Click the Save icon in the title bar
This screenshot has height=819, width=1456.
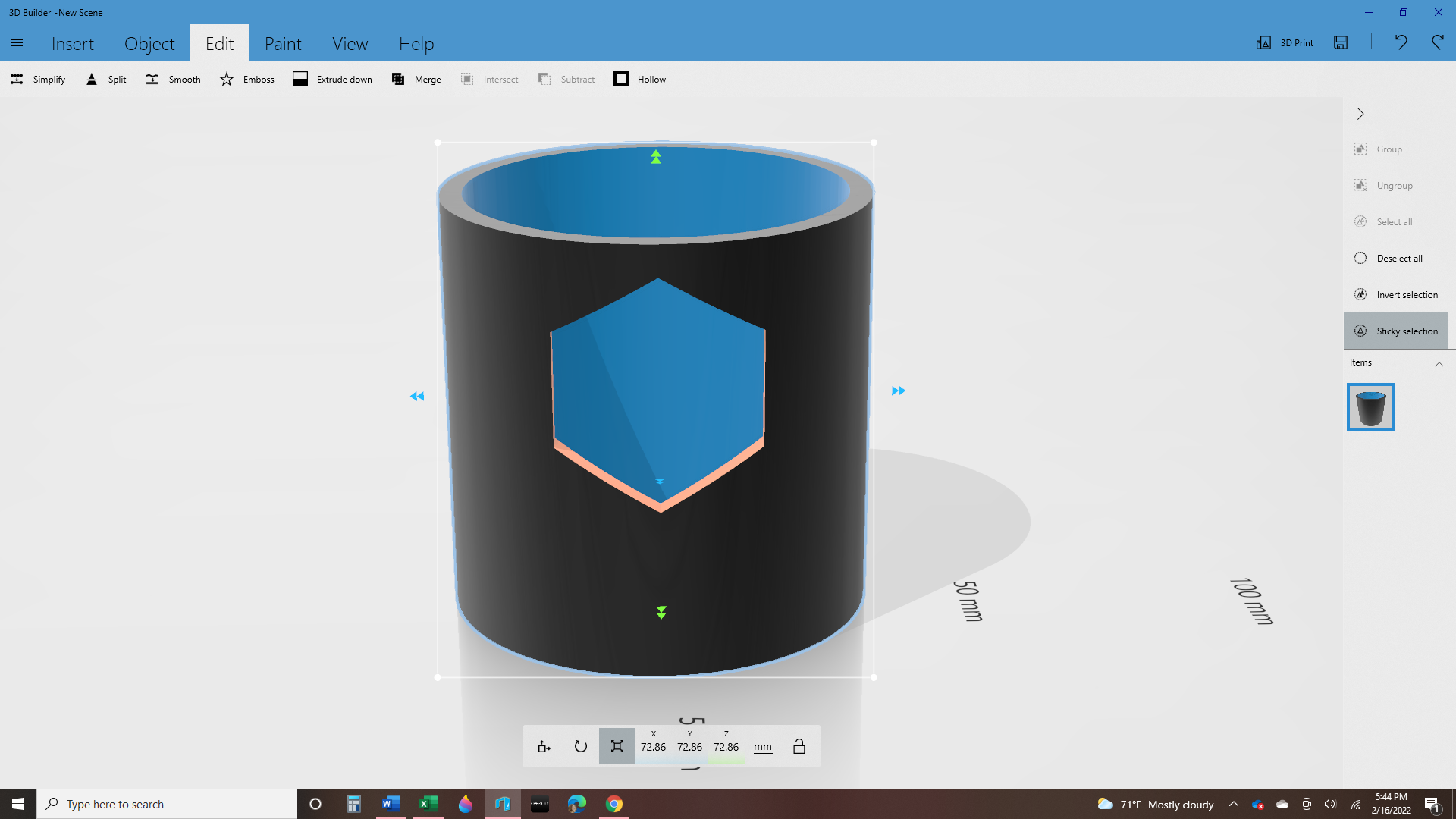[x=1341, y=42]
